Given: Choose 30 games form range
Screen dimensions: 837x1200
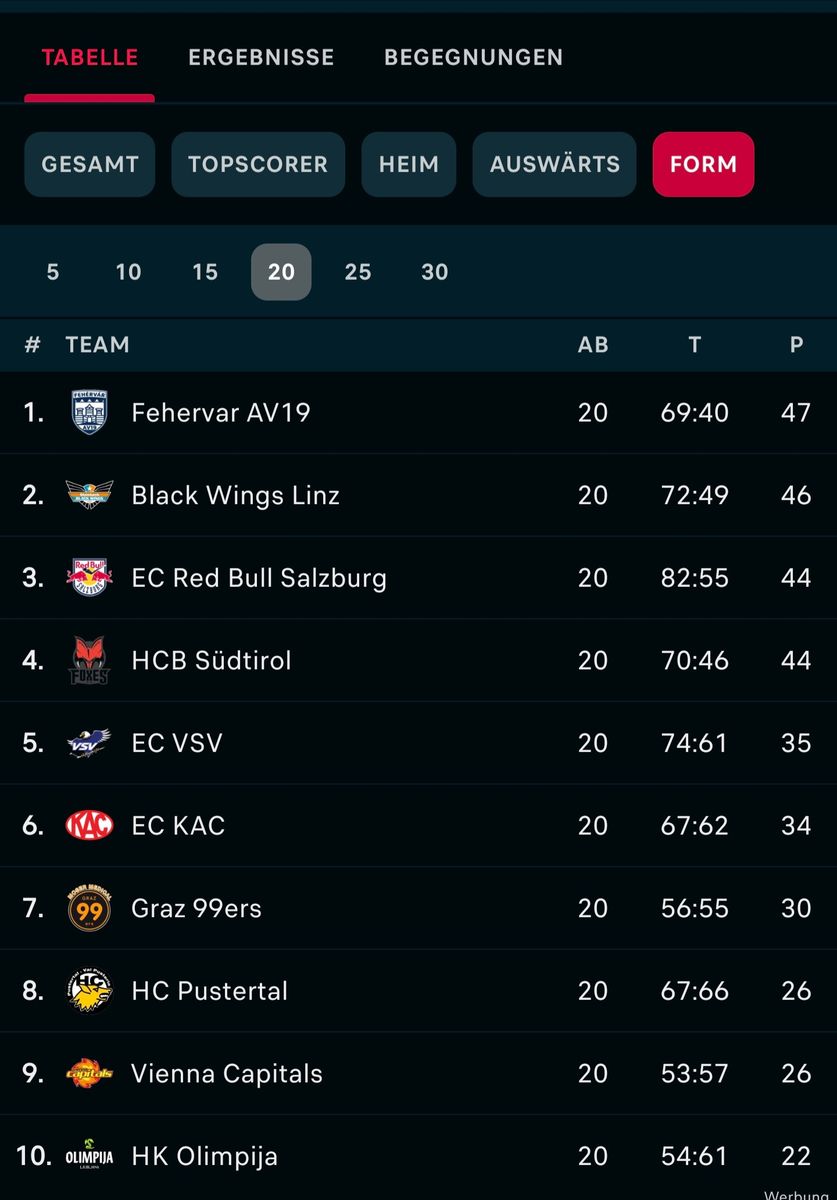Looking at the screenshot, I should coord(435,272).
